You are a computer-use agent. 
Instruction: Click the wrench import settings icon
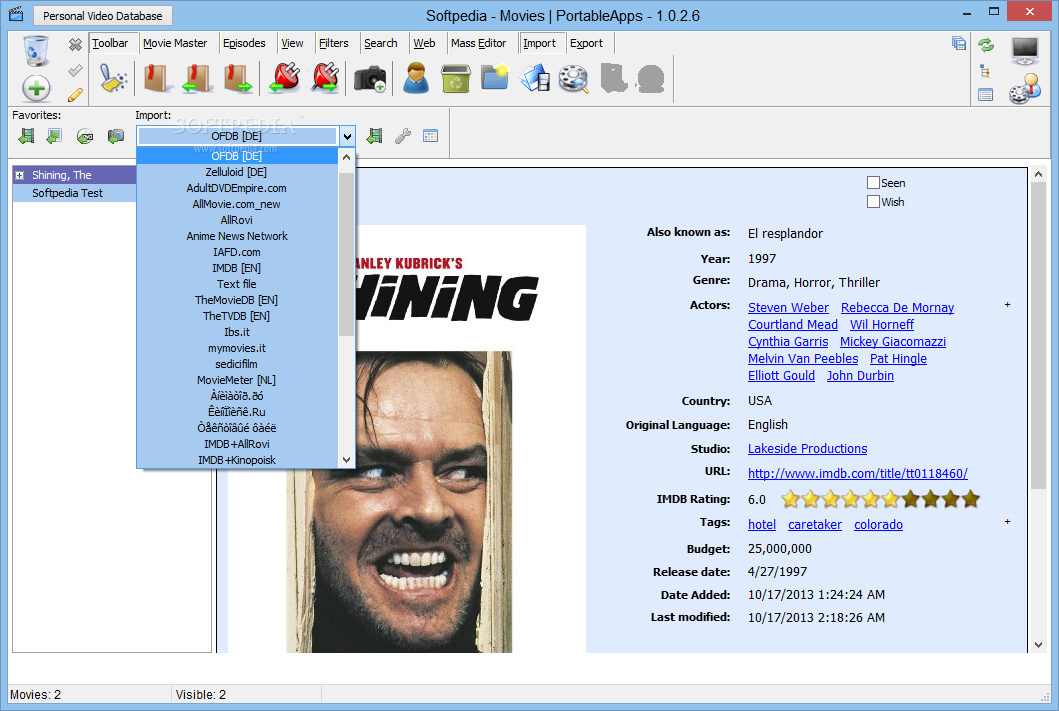(x=403, y=136)
